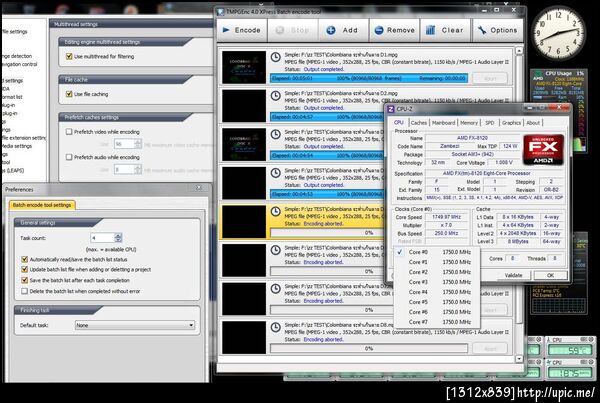The image size is (600, 403).
Task: Click the D1.mpg completed progress bar
Action: (368, 78)
